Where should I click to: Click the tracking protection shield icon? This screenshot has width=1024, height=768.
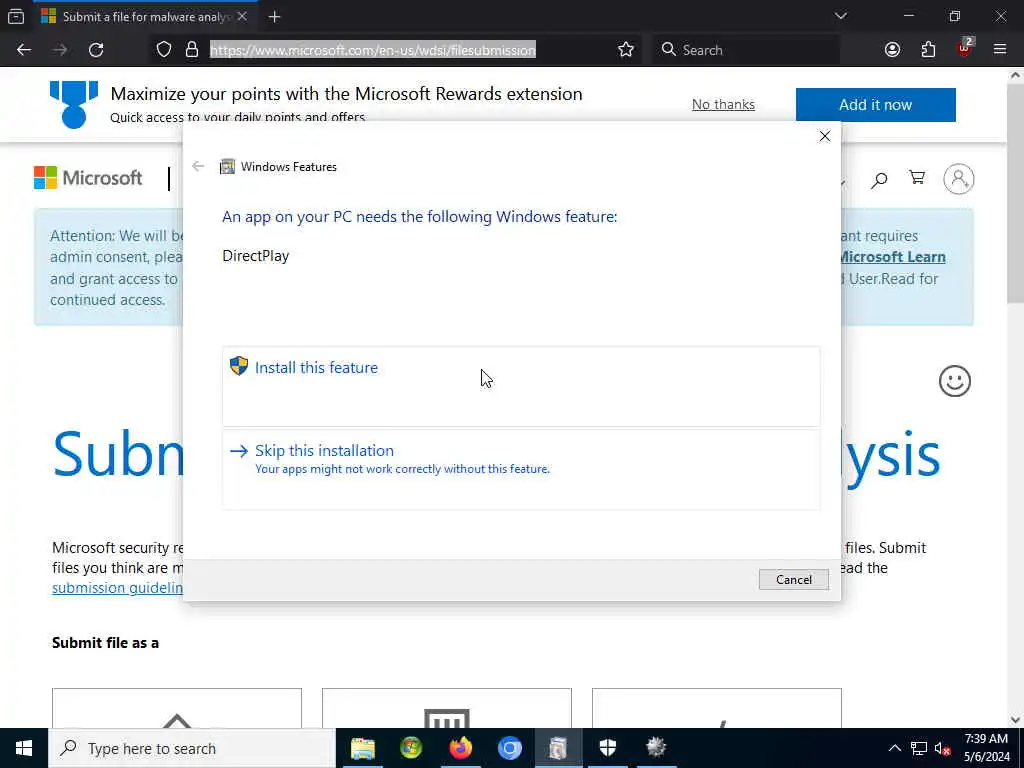click(164, 50)
